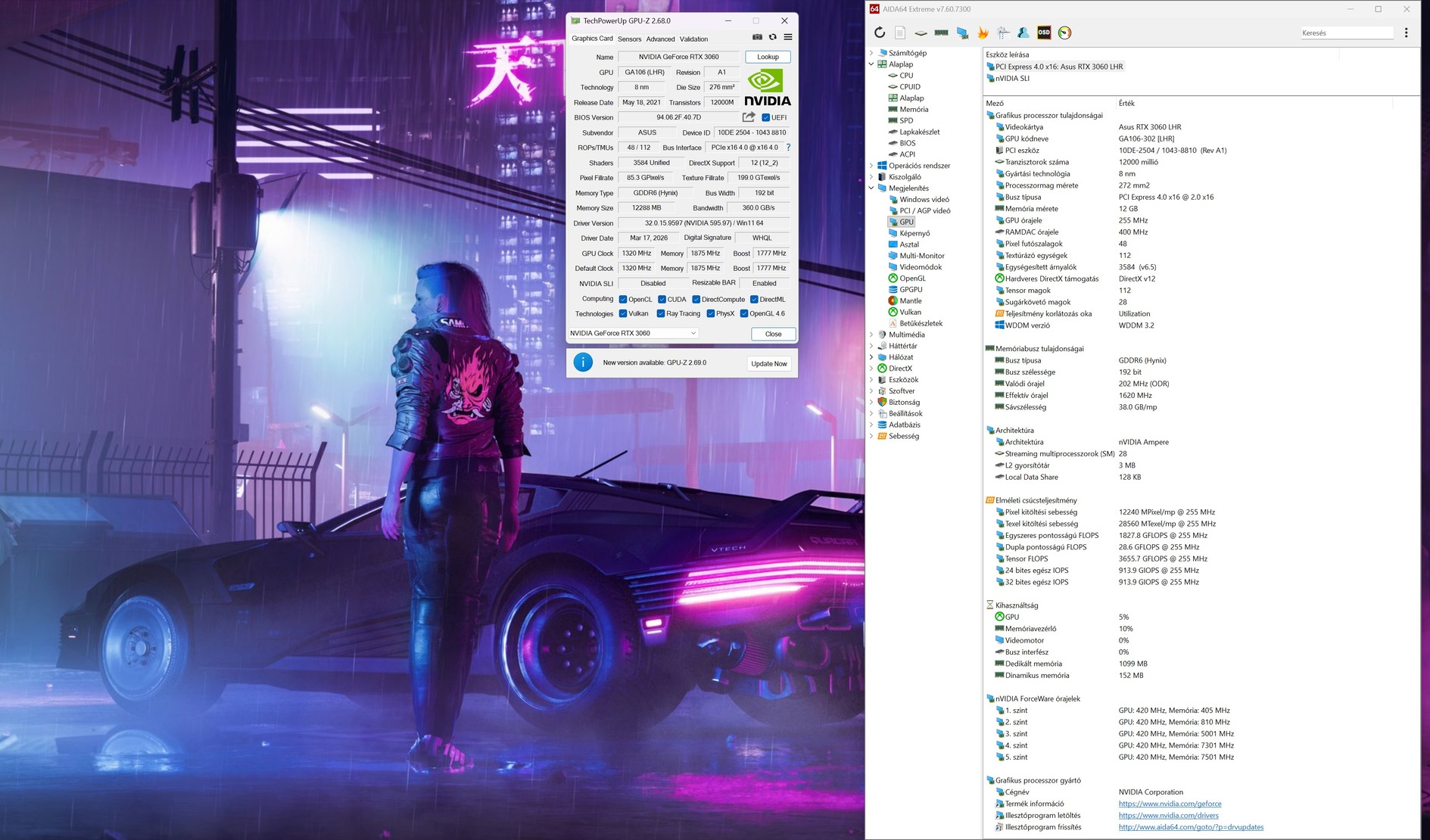
Task: Switch to the Graphics Card tab in GPU-Z
Action: click(592, 39)
